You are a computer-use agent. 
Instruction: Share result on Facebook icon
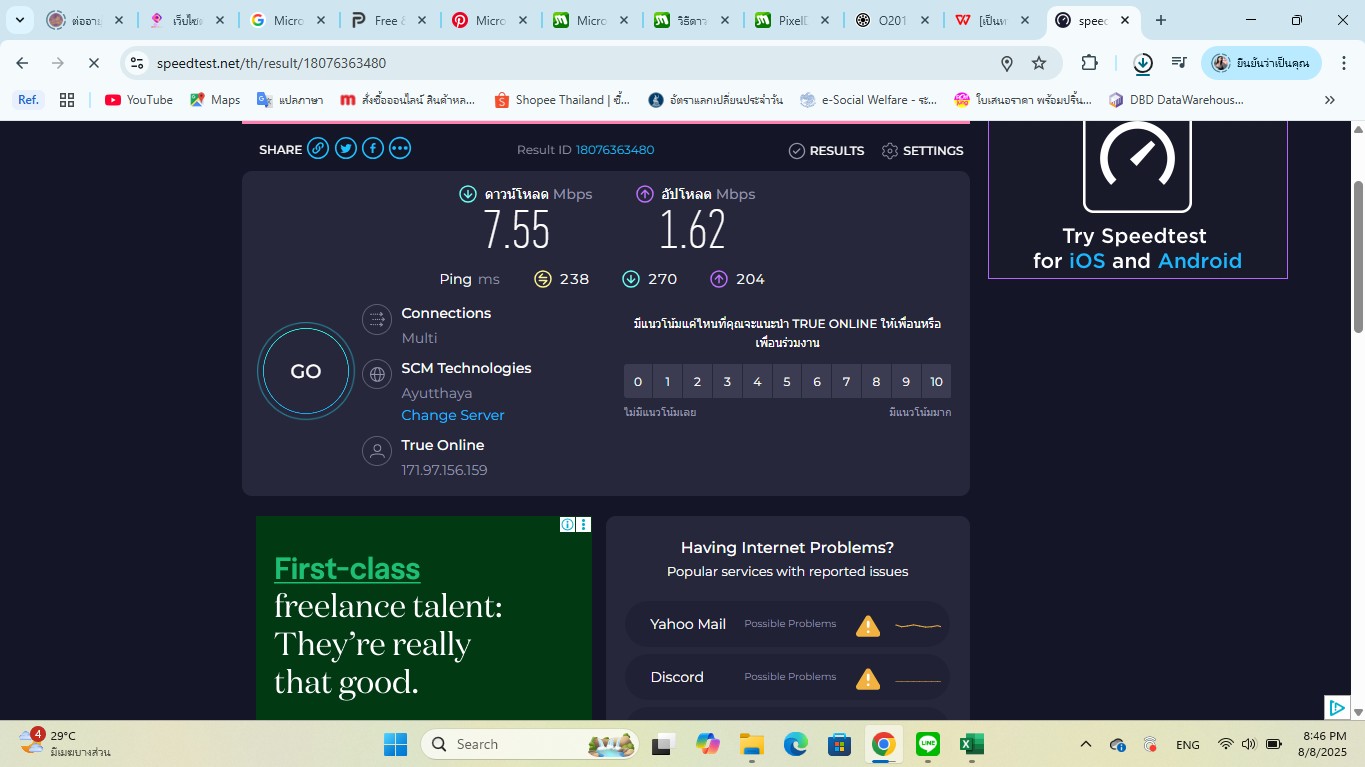pyautogui.click(x=373, y=148)
